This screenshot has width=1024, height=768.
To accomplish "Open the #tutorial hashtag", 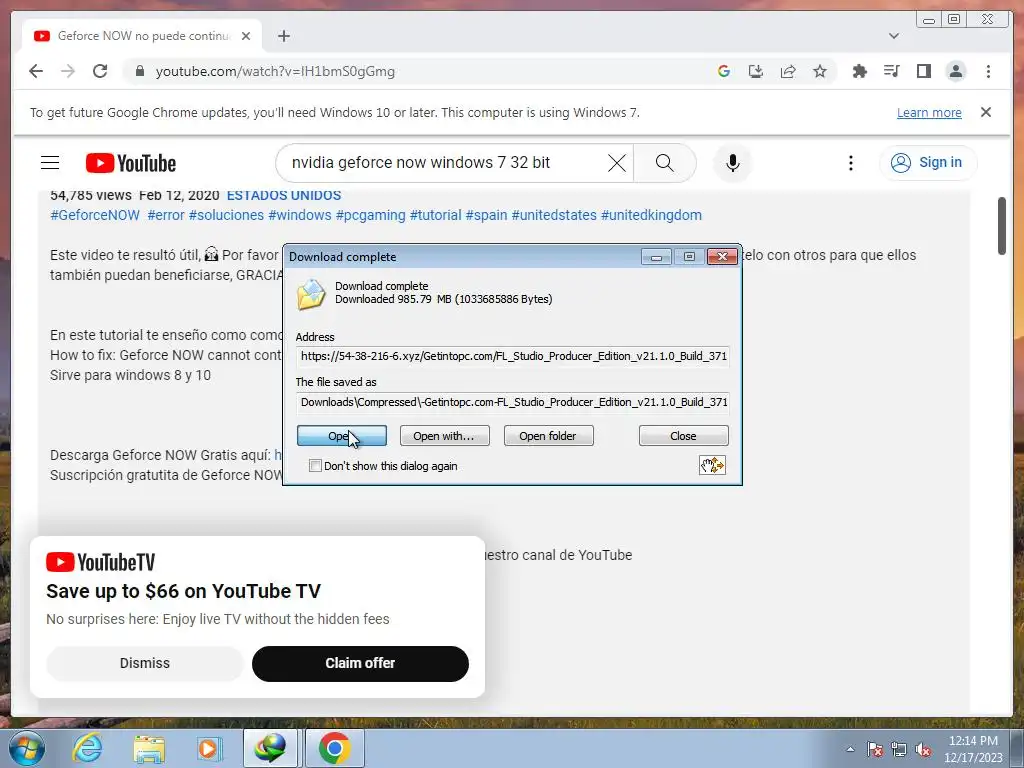I will pyautogui.click(x=435, y=215).
